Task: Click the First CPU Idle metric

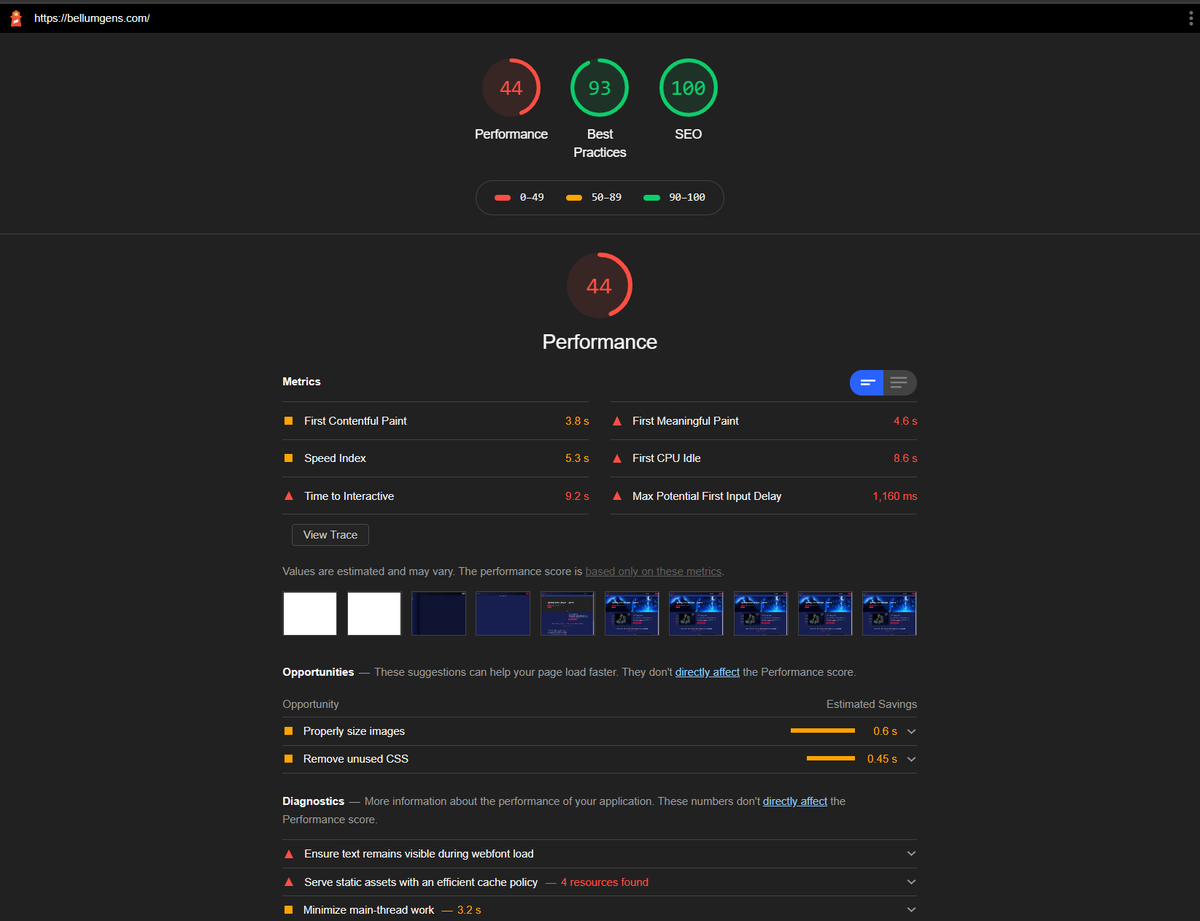Action: click(x=764, y=458)
